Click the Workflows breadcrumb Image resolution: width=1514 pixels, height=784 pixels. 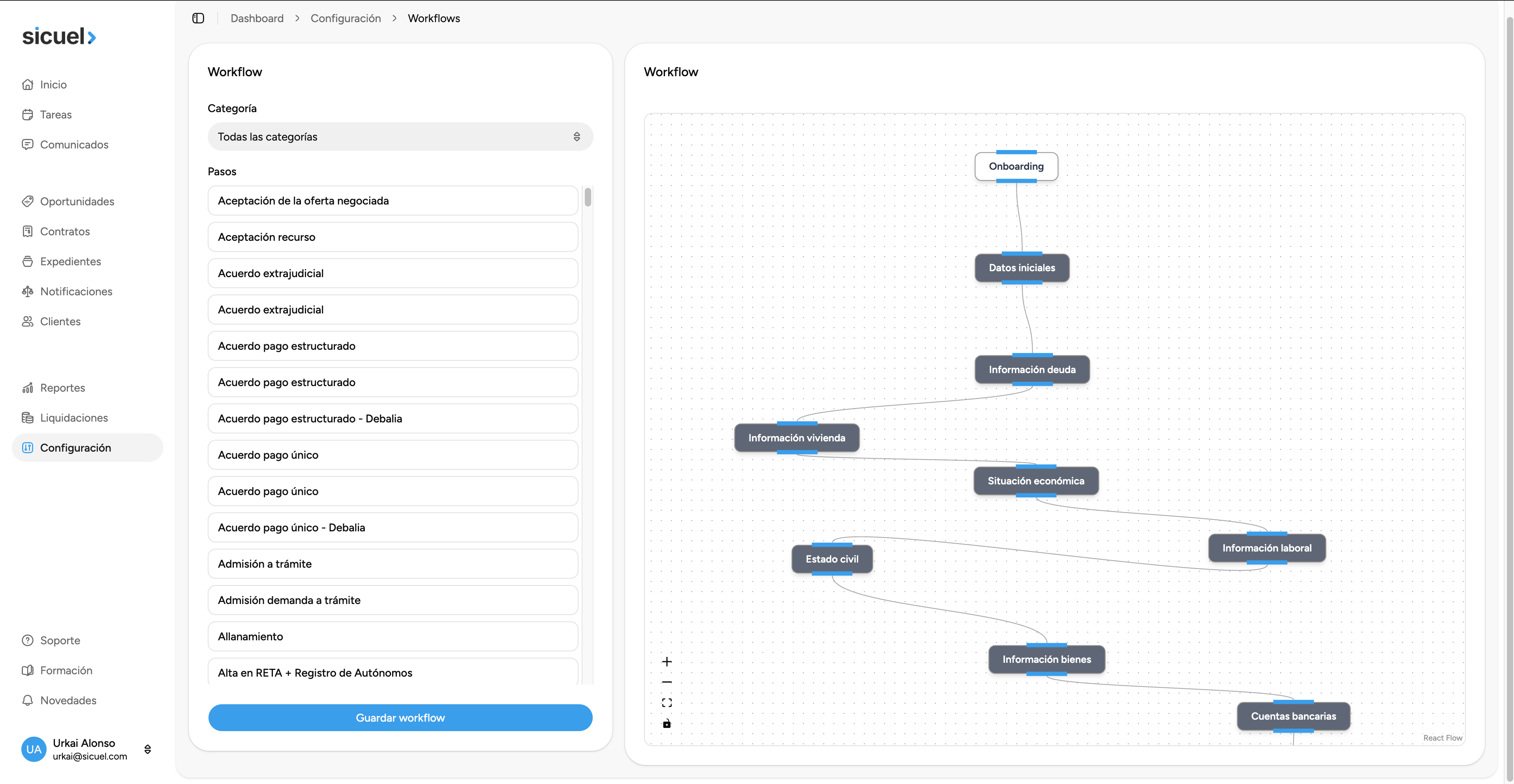tap(434, 18)
